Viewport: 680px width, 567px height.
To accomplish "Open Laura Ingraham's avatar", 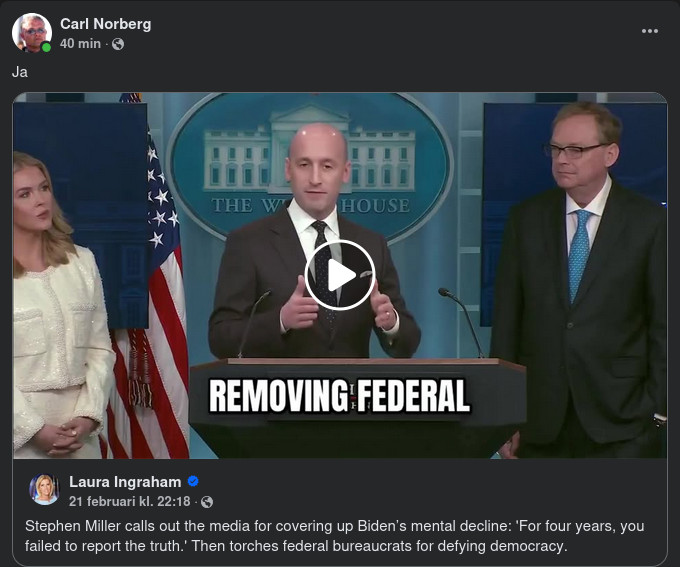I will [x=44, y=489].
